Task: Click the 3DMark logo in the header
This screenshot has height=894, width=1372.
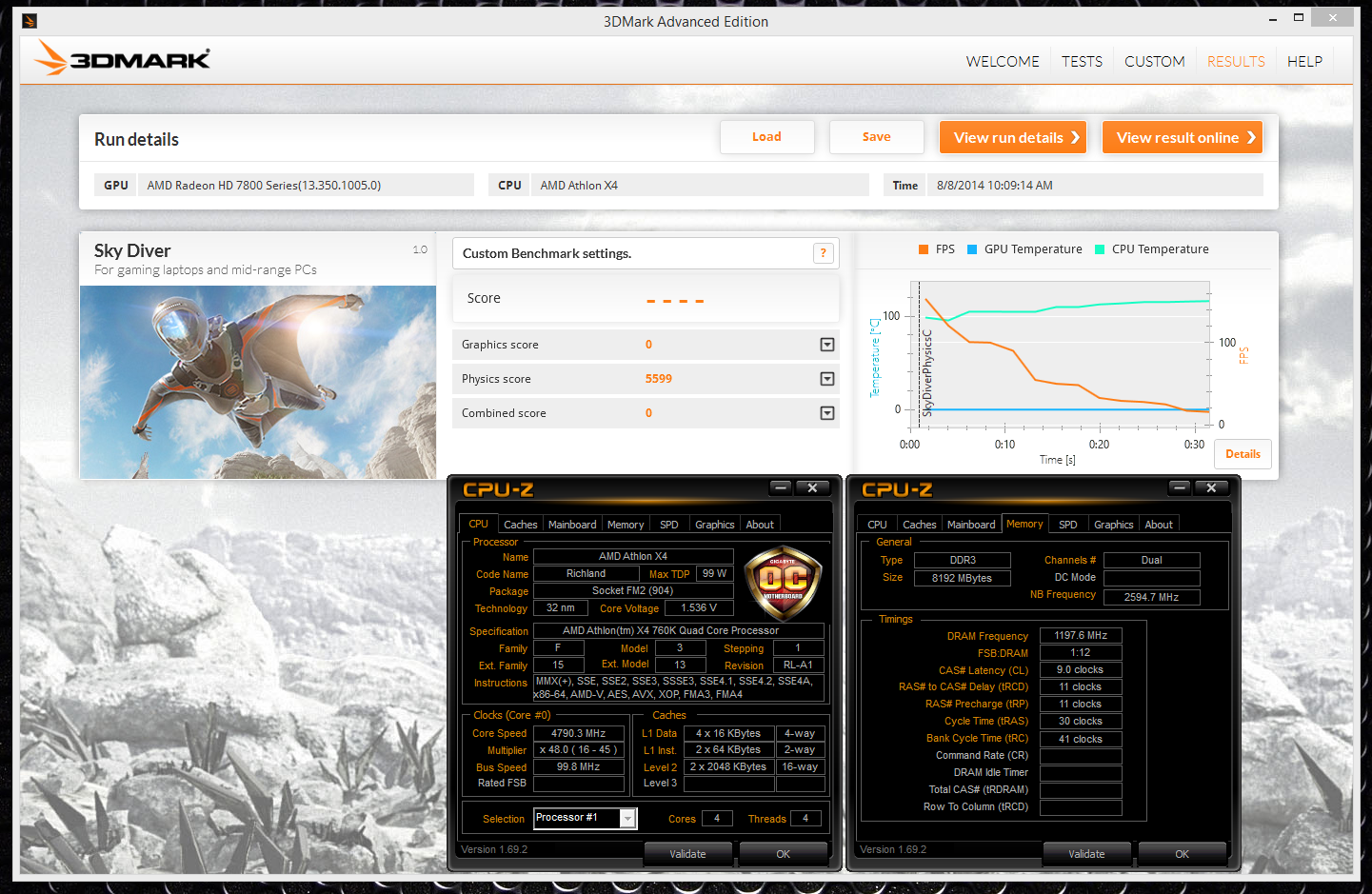Action: (x=122, y=58)
